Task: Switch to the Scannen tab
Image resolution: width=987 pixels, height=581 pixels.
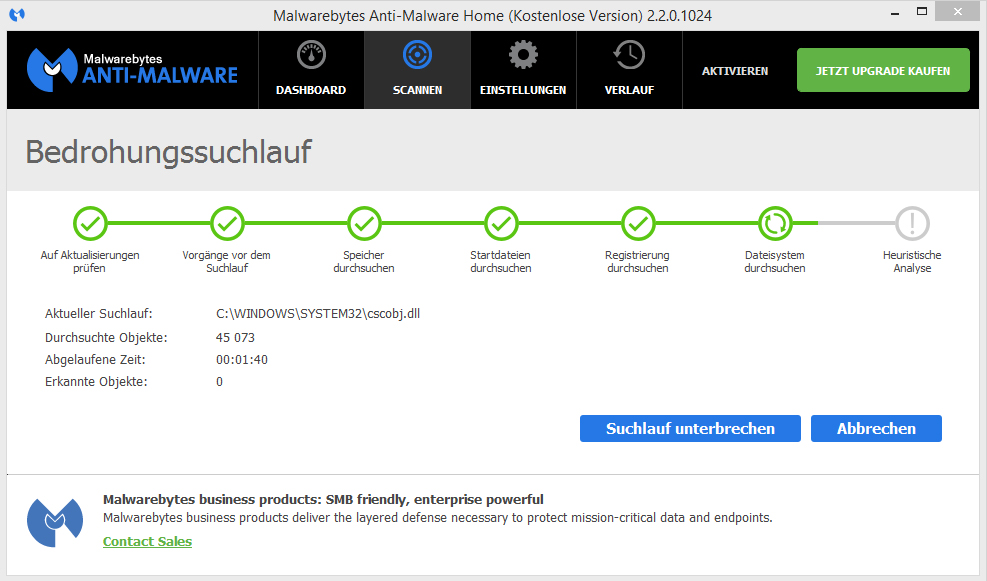Action: pyautogui.click(x=417, y=70)
